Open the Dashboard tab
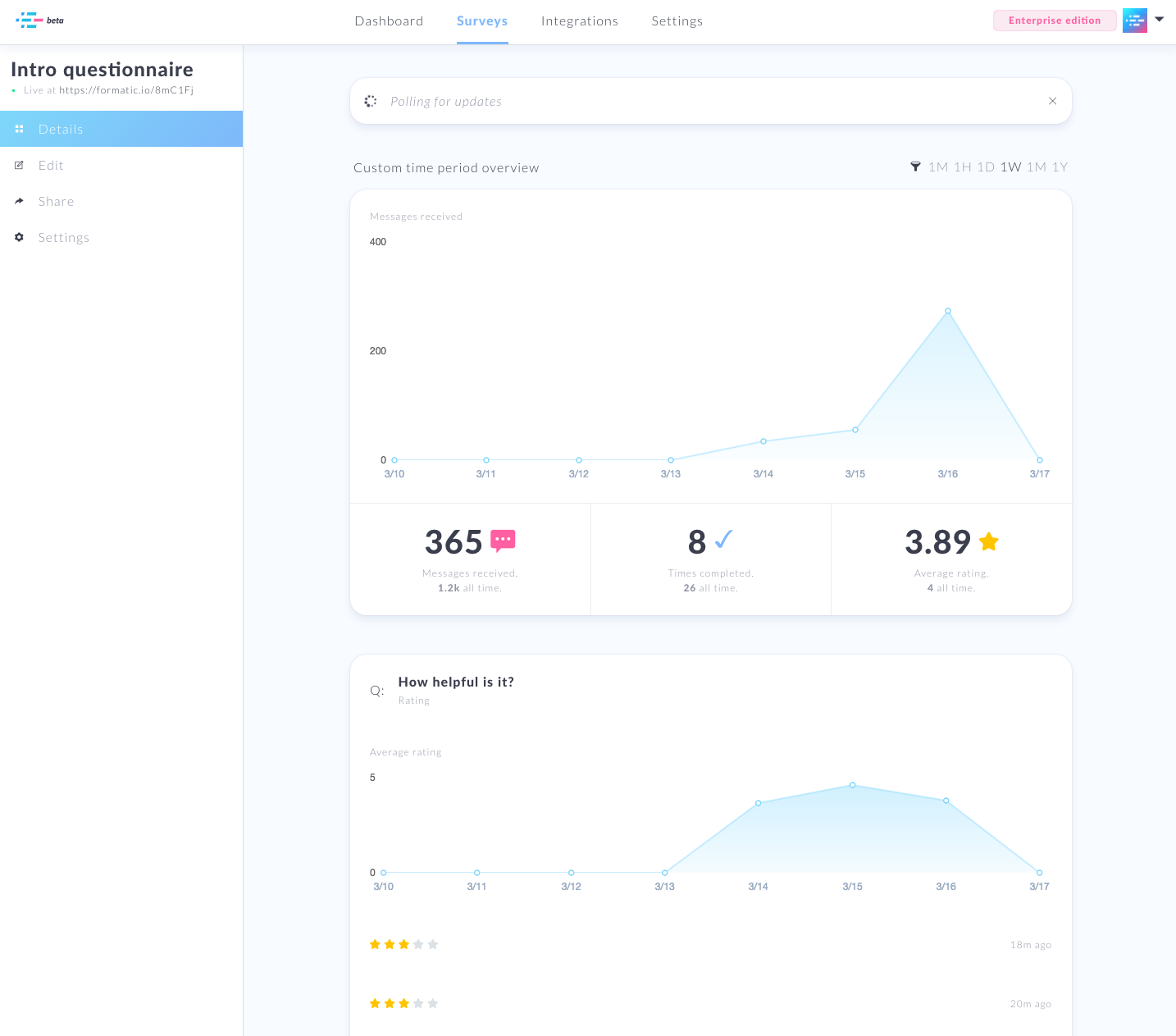 [389, 21]
